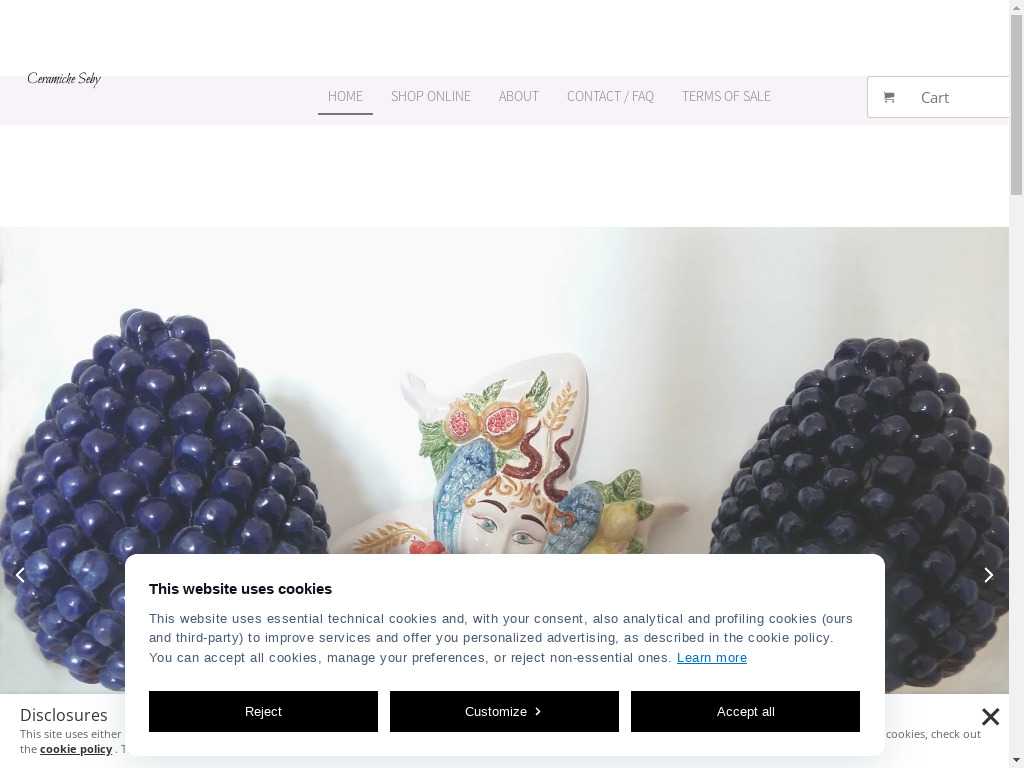Image resolution: width=1024 pixels, height=768 pixels.
Task: Grab the vertical page scrollbar thumb
Action: coord(1017,104)
